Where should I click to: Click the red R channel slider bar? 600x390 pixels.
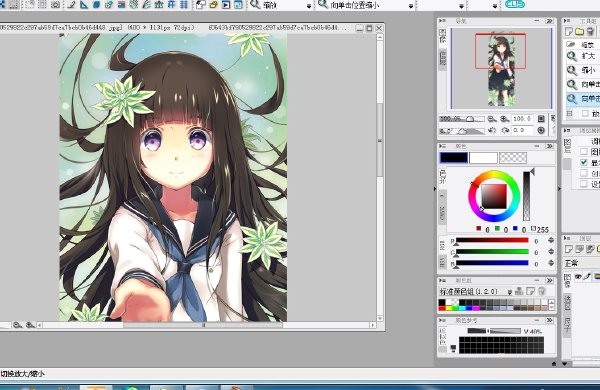(x=492, y=240)
